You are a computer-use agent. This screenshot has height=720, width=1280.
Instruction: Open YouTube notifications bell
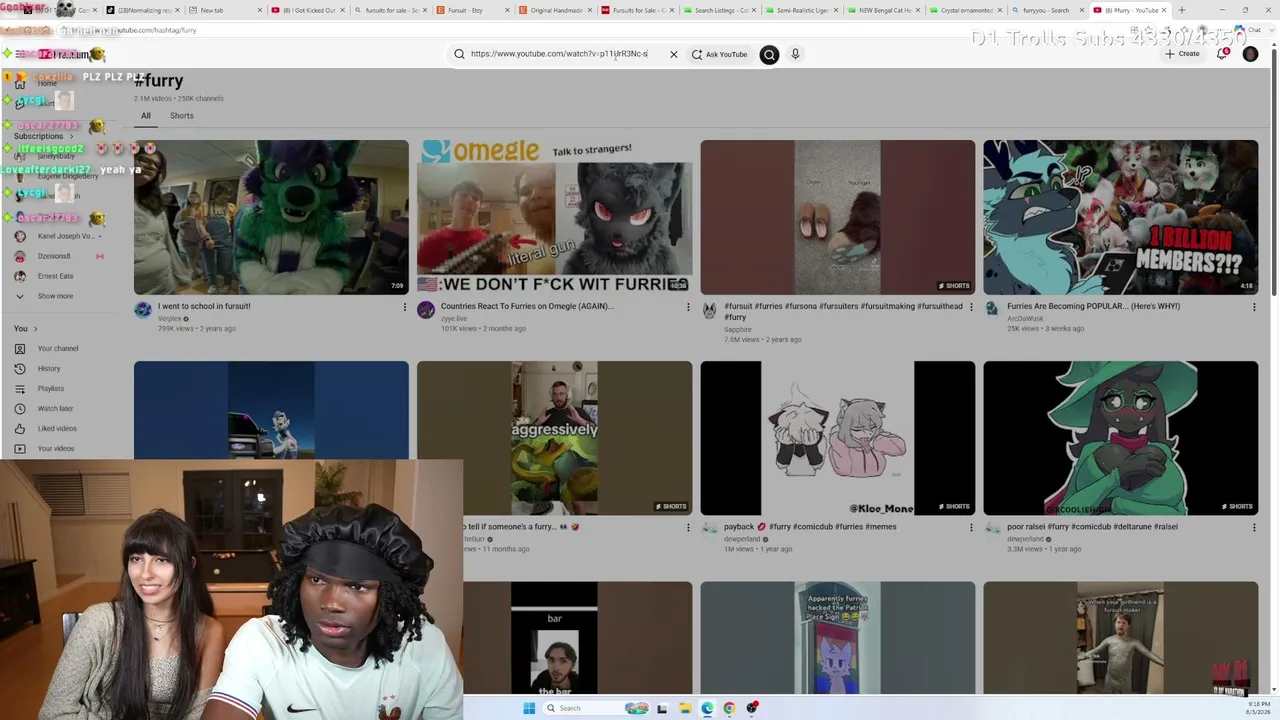(x=1222, y=54)
